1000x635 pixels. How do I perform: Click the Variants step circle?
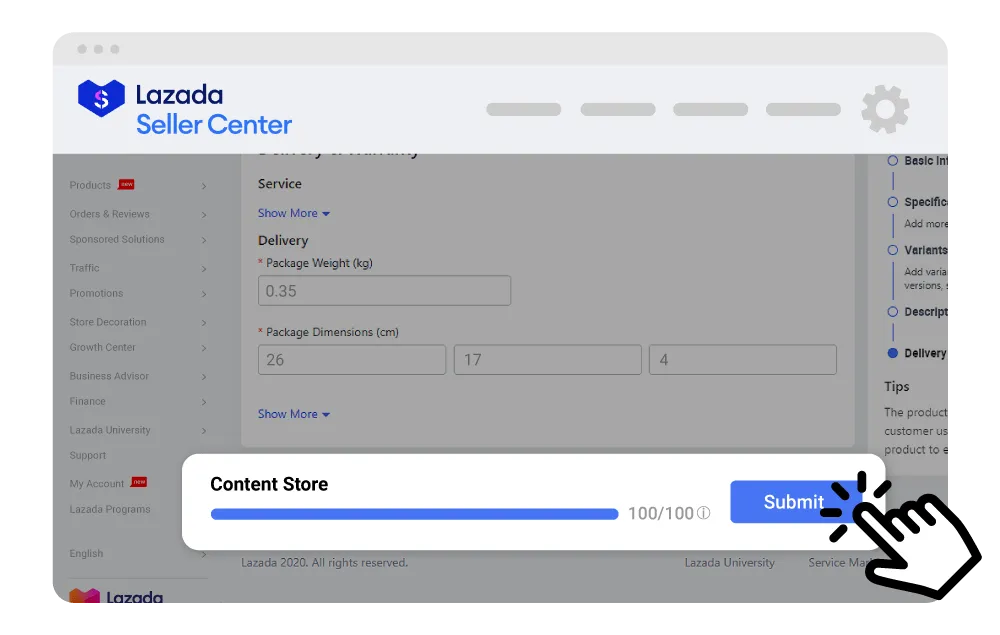tap(892, 250)
